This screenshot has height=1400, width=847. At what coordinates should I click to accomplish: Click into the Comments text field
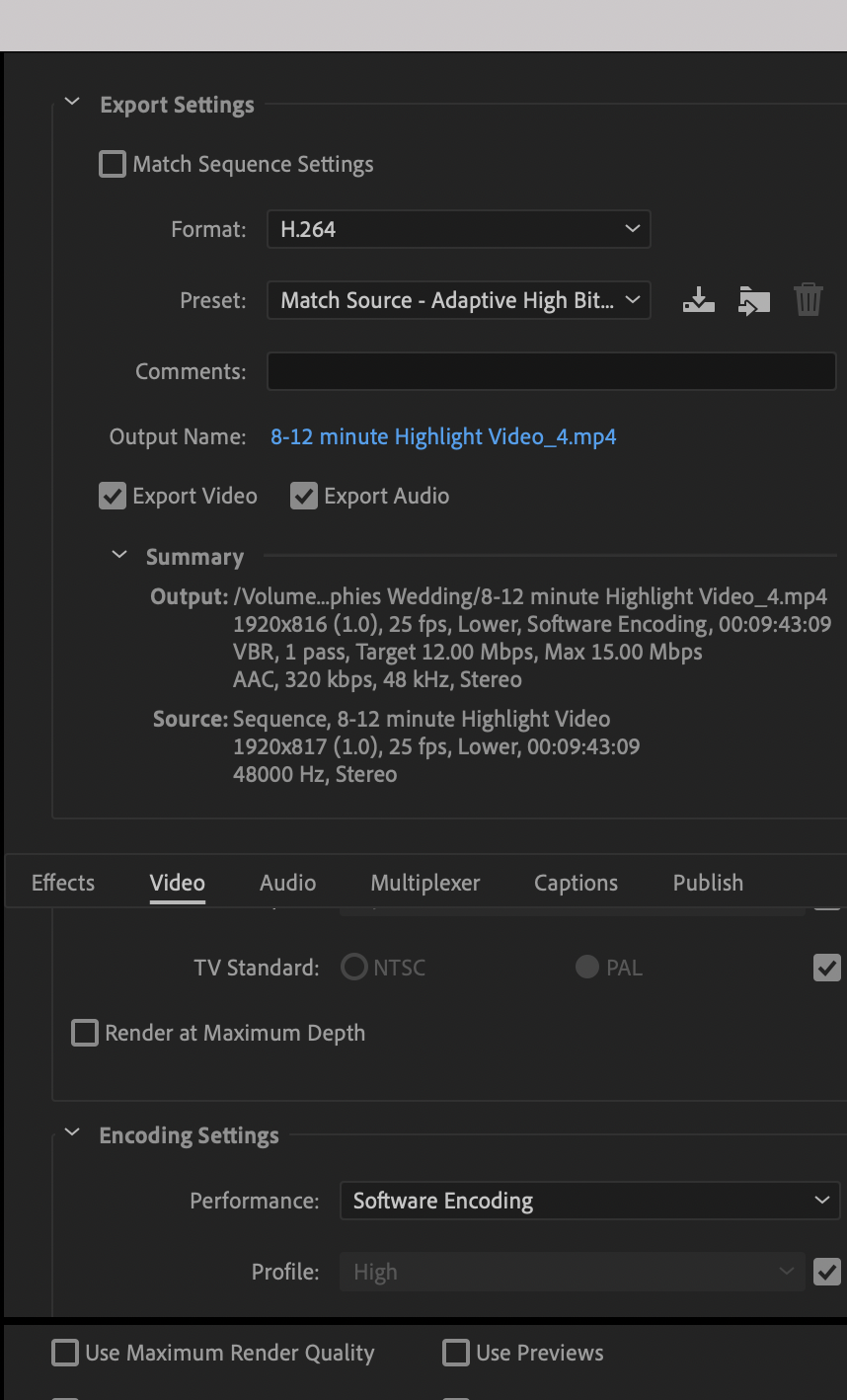tap(551, 371)
